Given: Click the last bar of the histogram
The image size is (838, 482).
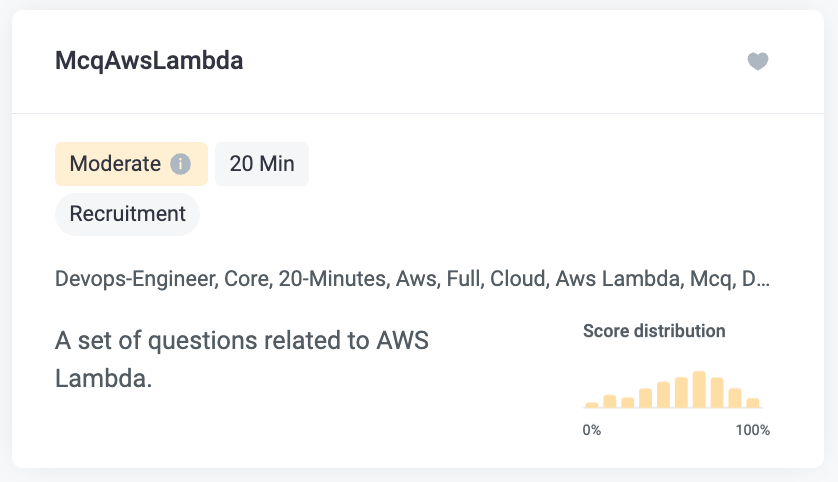Looking at the screenshot, I should 752,403.
